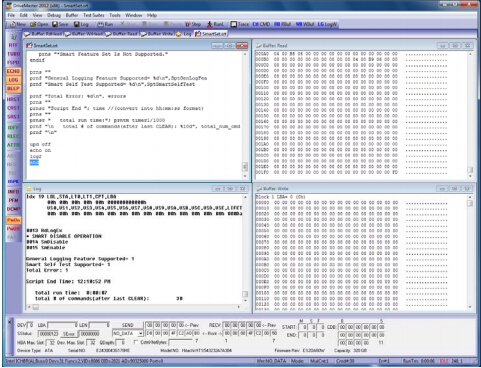Show the CMD window via toolbar icon

(x=261, y=24)
